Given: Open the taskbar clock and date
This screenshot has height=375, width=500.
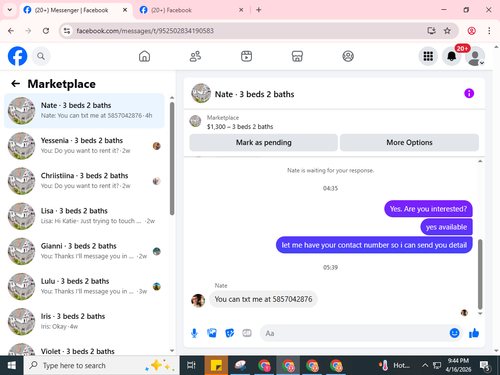Looking at the screenshot, I should [x=458, y=365].
